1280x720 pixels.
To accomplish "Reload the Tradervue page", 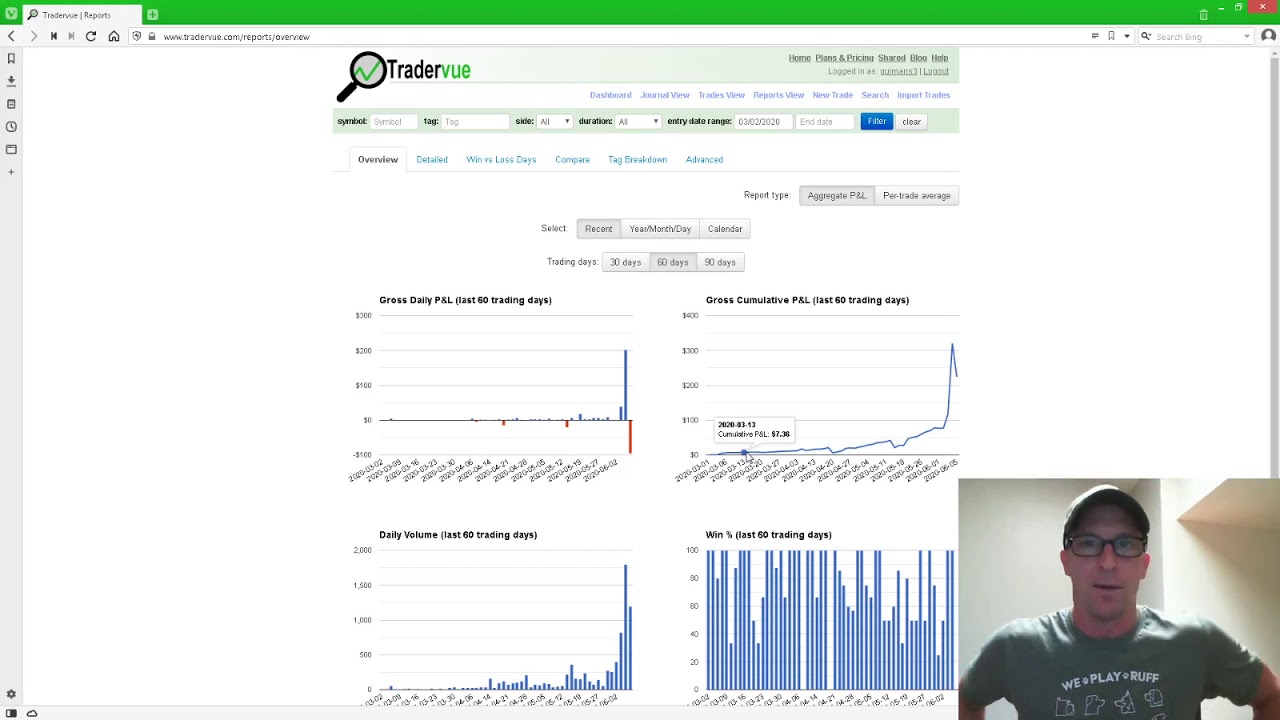I will coord(91,36).
